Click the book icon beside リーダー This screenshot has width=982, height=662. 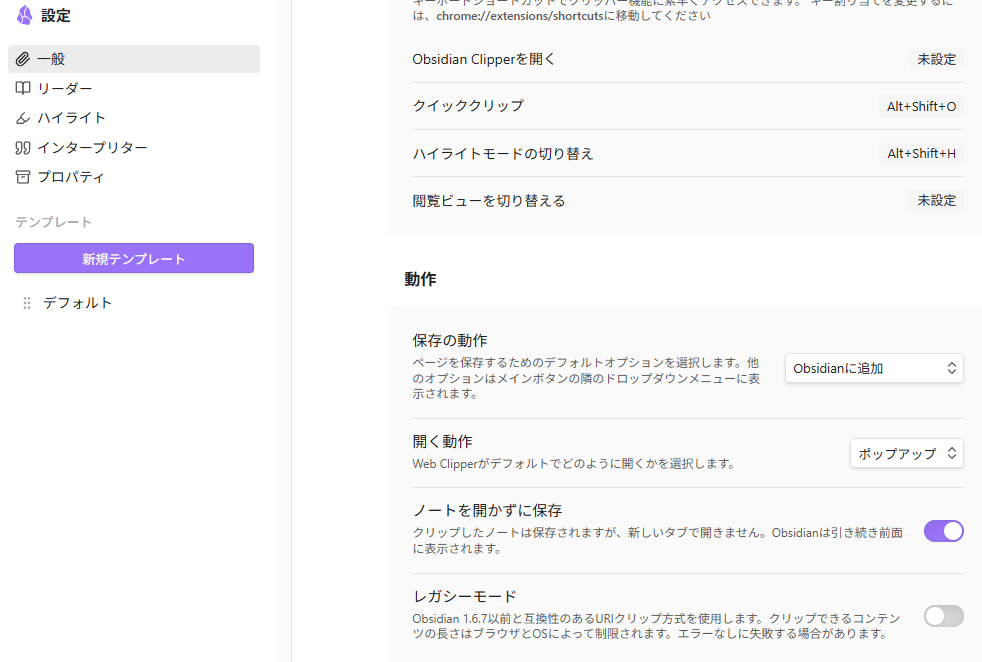(23, 88)
